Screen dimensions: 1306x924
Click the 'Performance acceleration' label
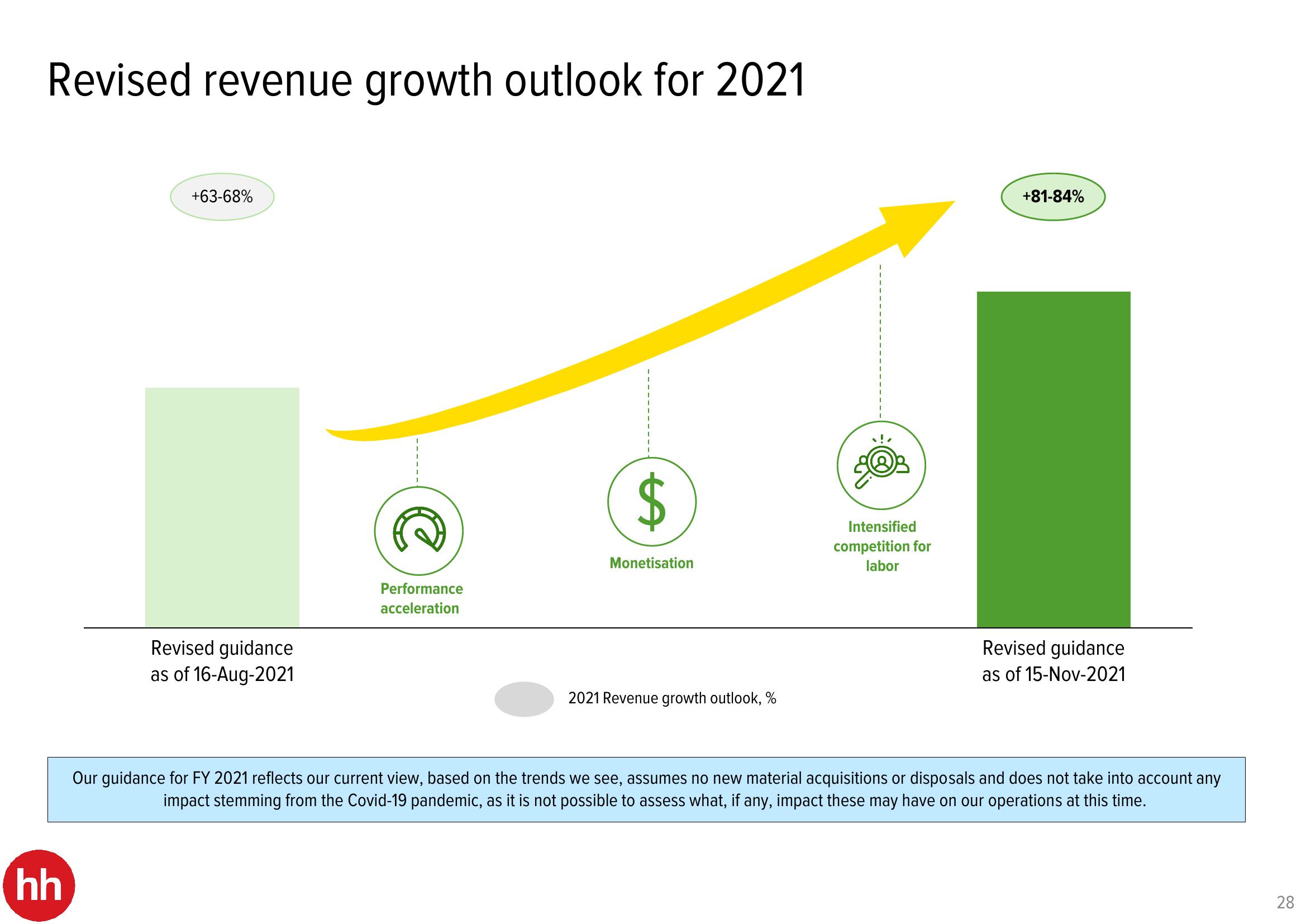(422, 598)
